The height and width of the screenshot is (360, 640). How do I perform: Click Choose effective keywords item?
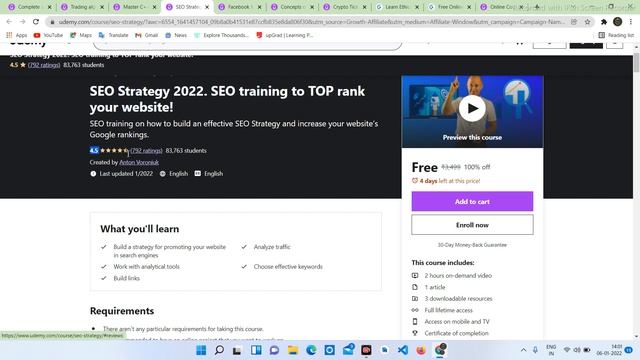(288, 267)
